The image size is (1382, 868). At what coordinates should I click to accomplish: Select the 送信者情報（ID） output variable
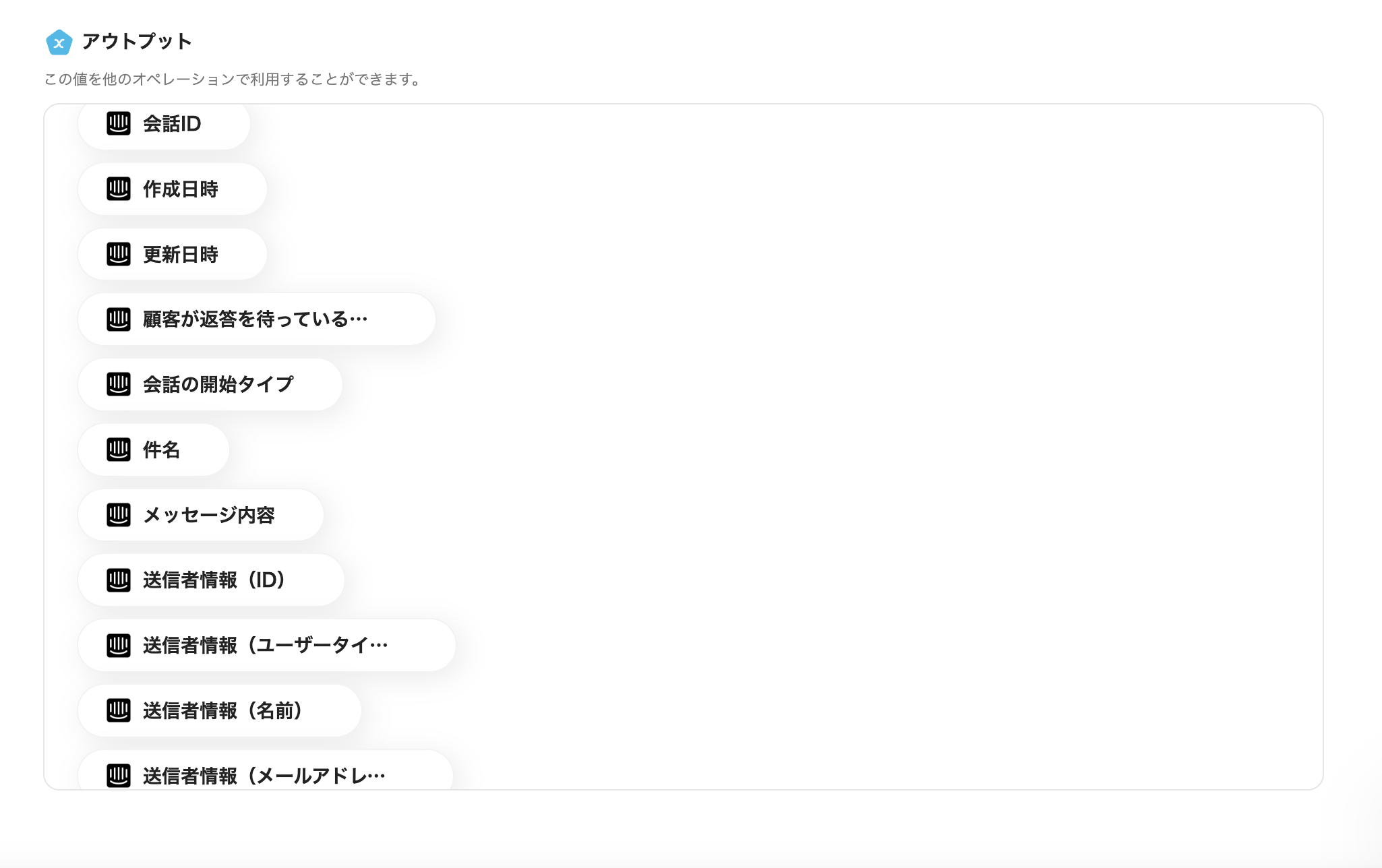pyautogui.click(x=210, y=580)
